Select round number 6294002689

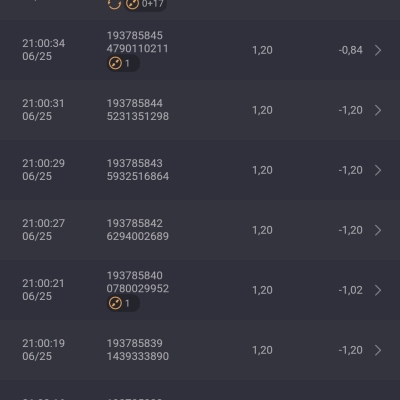point(138,236)
